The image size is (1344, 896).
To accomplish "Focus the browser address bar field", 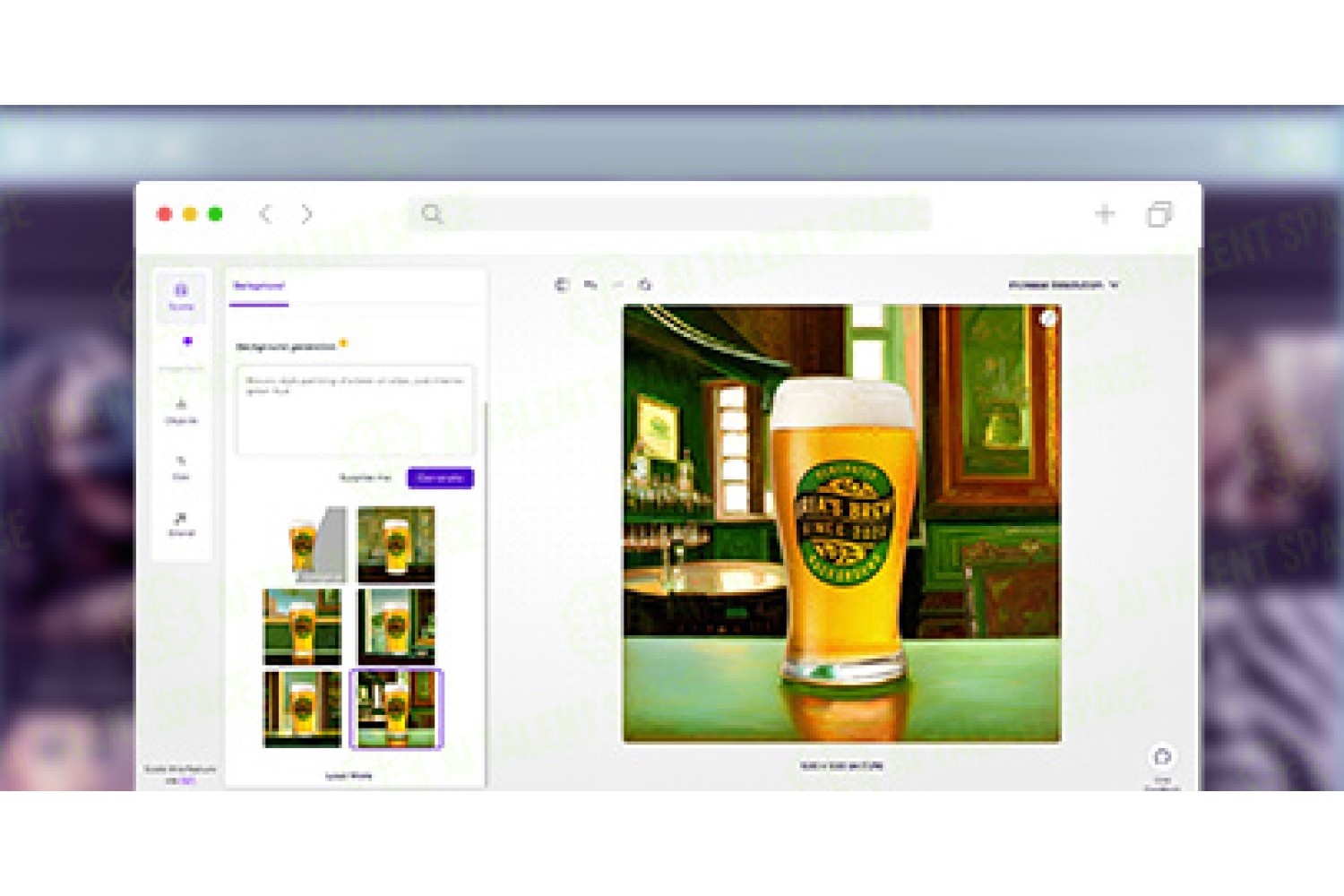I will [669, 214].
